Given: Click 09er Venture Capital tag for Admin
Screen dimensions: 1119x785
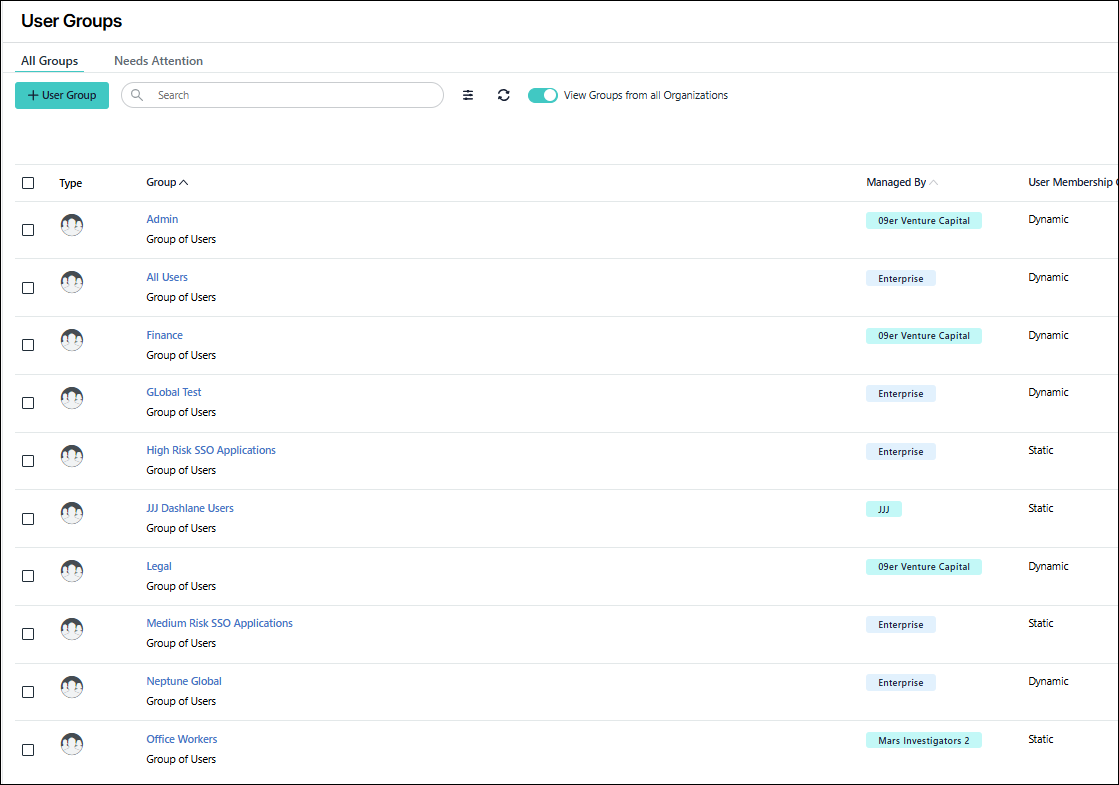Looking at the screenshot, I should click(x=923, y=221).
